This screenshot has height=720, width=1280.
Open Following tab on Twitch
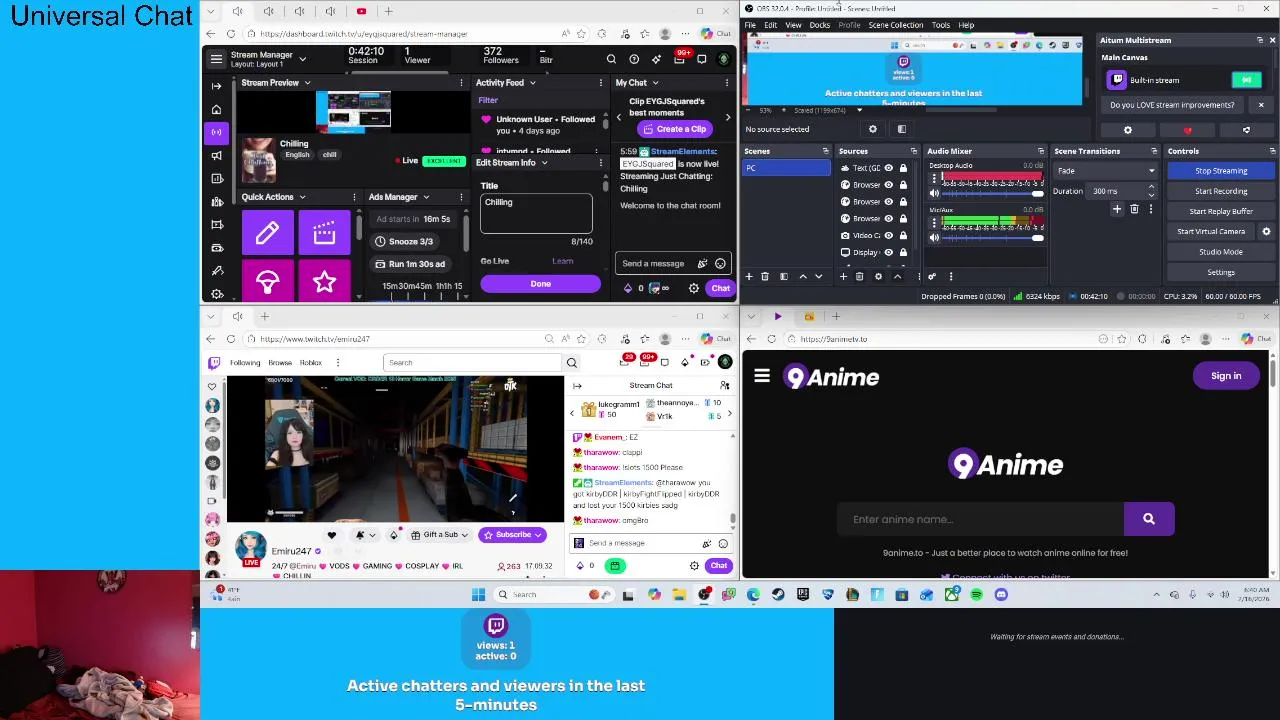pyautogui.click(x=245, y=363)
